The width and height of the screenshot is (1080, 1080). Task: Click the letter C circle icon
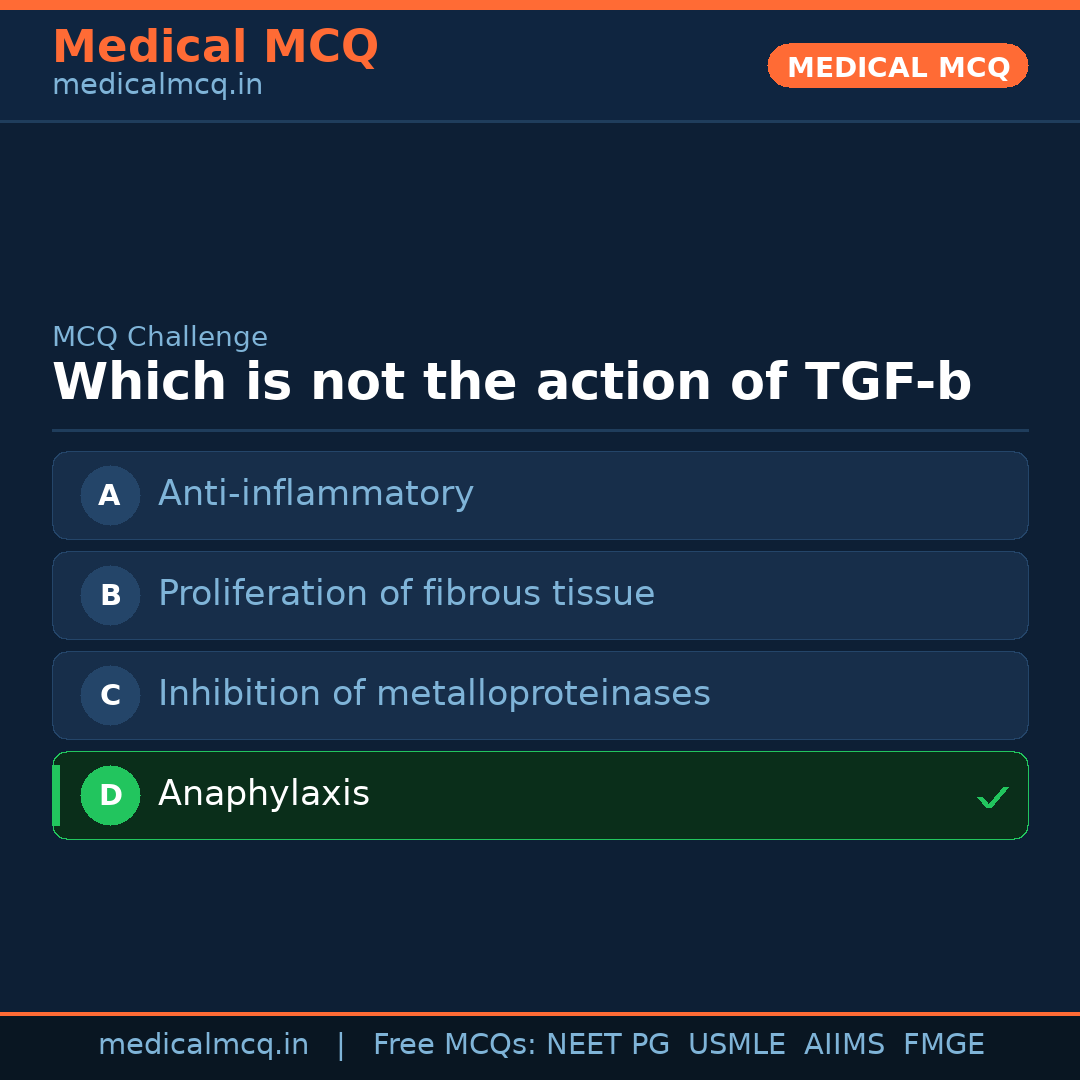click(110, 695)
